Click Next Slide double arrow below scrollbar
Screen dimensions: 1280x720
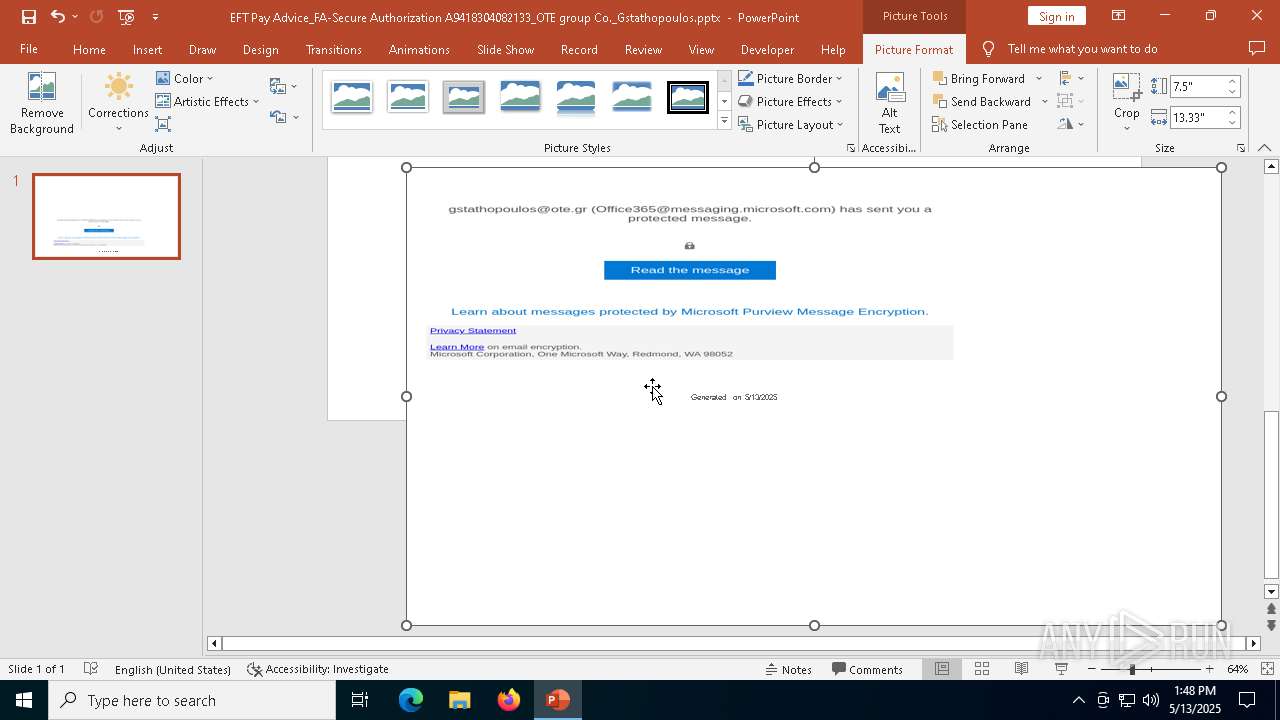1271,625
